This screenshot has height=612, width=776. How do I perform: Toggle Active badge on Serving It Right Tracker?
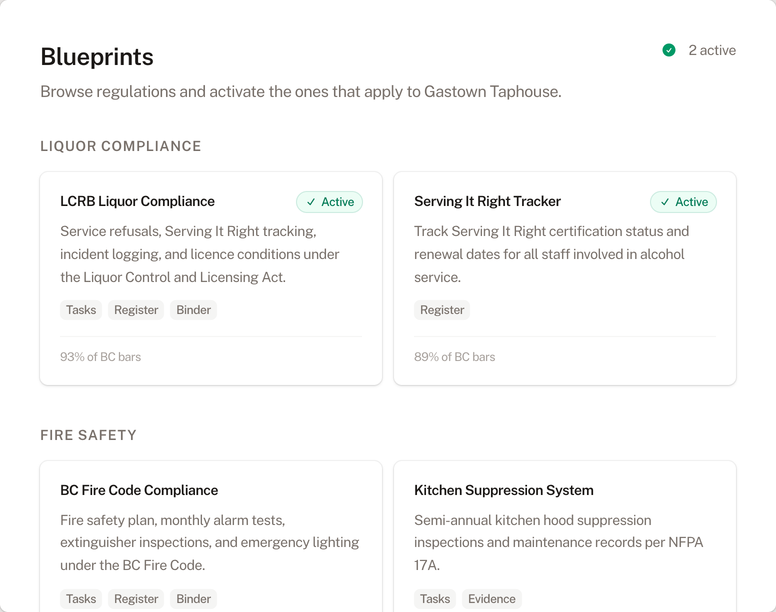(683, 202)
